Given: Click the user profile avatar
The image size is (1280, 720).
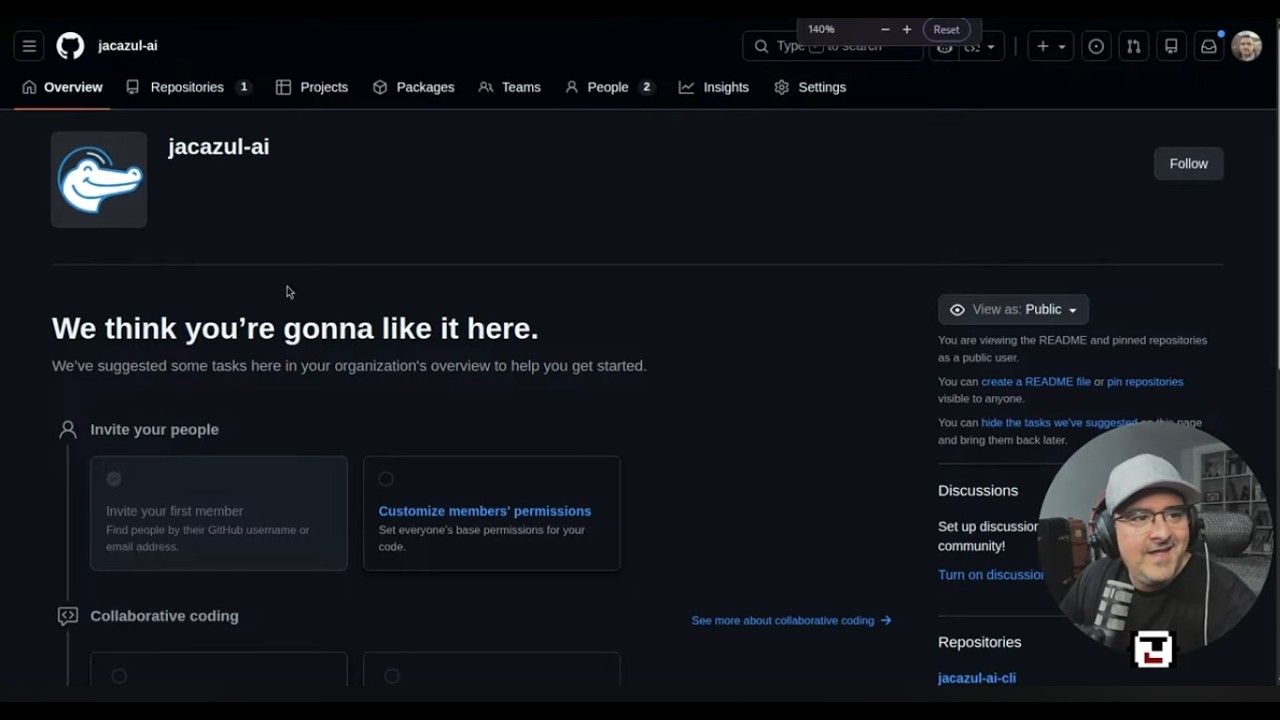Looking at the screenshot, I should (x=1247, y=46).
